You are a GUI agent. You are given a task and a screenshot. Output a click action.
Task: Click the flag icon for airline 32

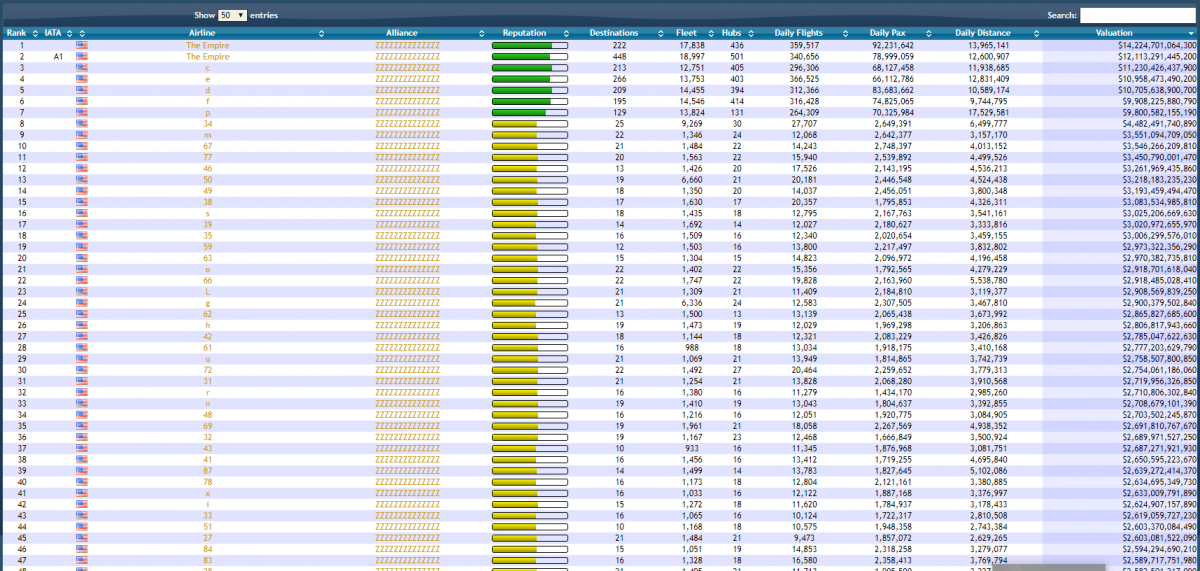click(x=81, y=436)
